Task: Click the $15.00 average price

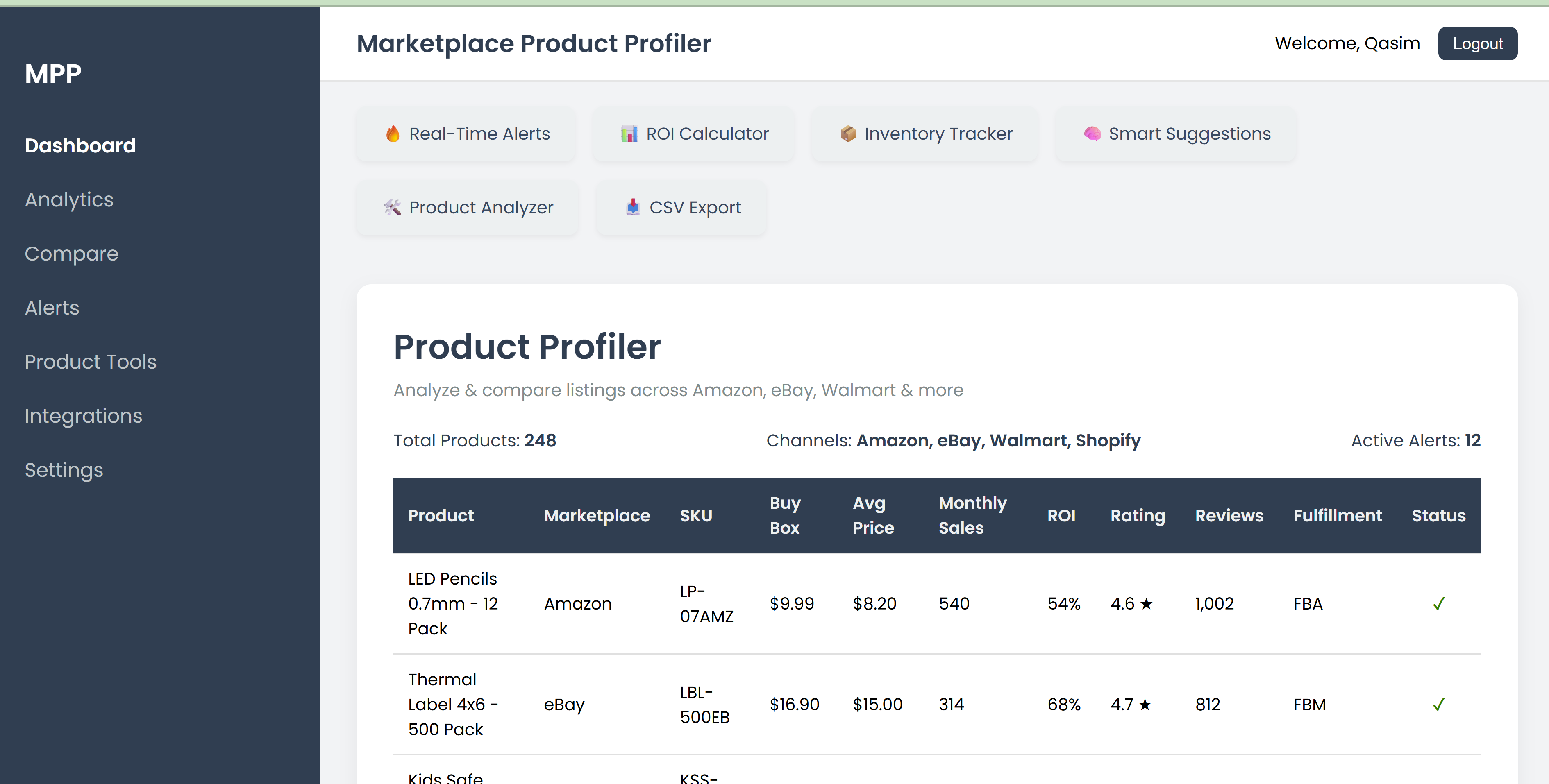Action: tap(877, 704)
